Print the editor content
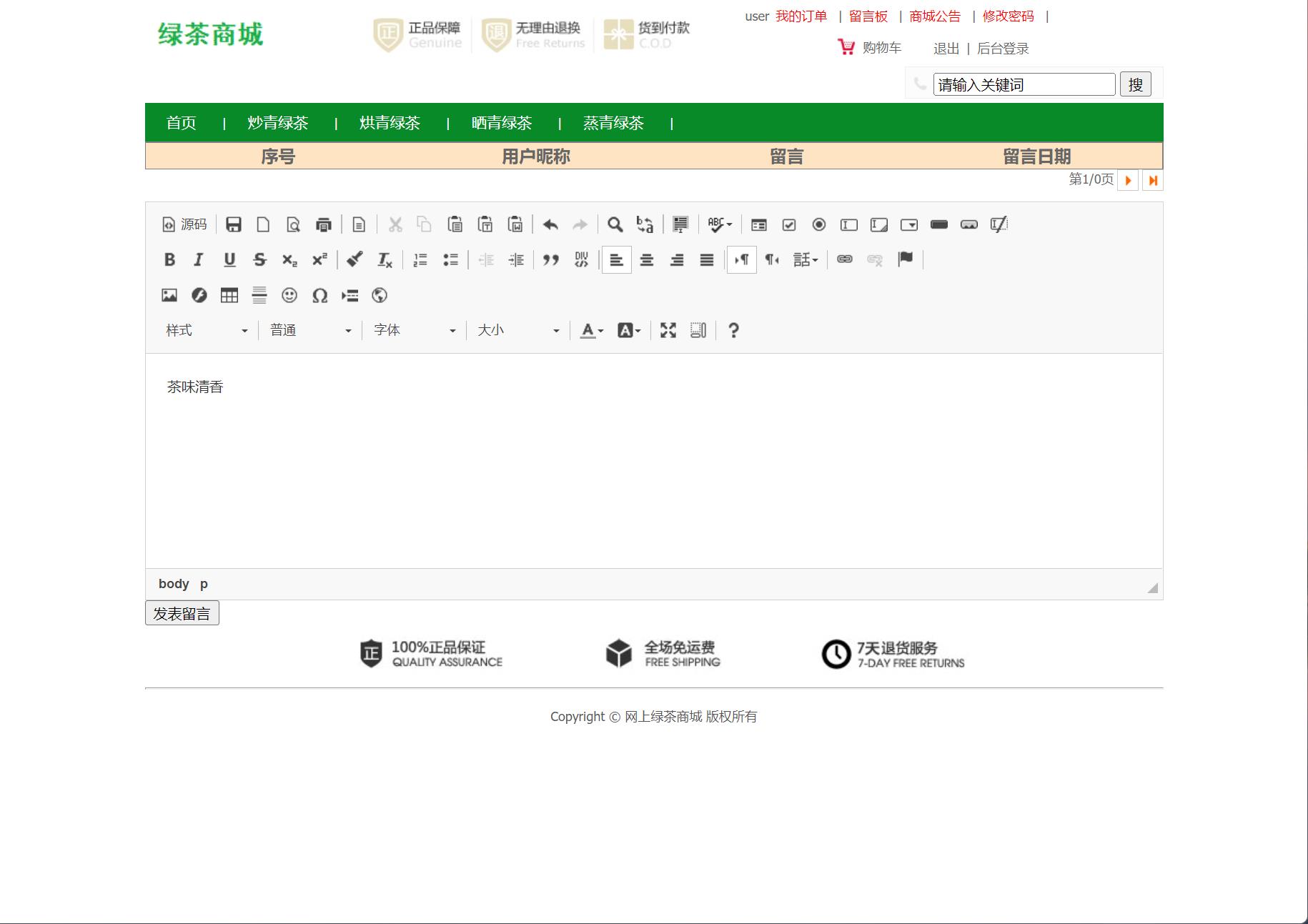 324,224
